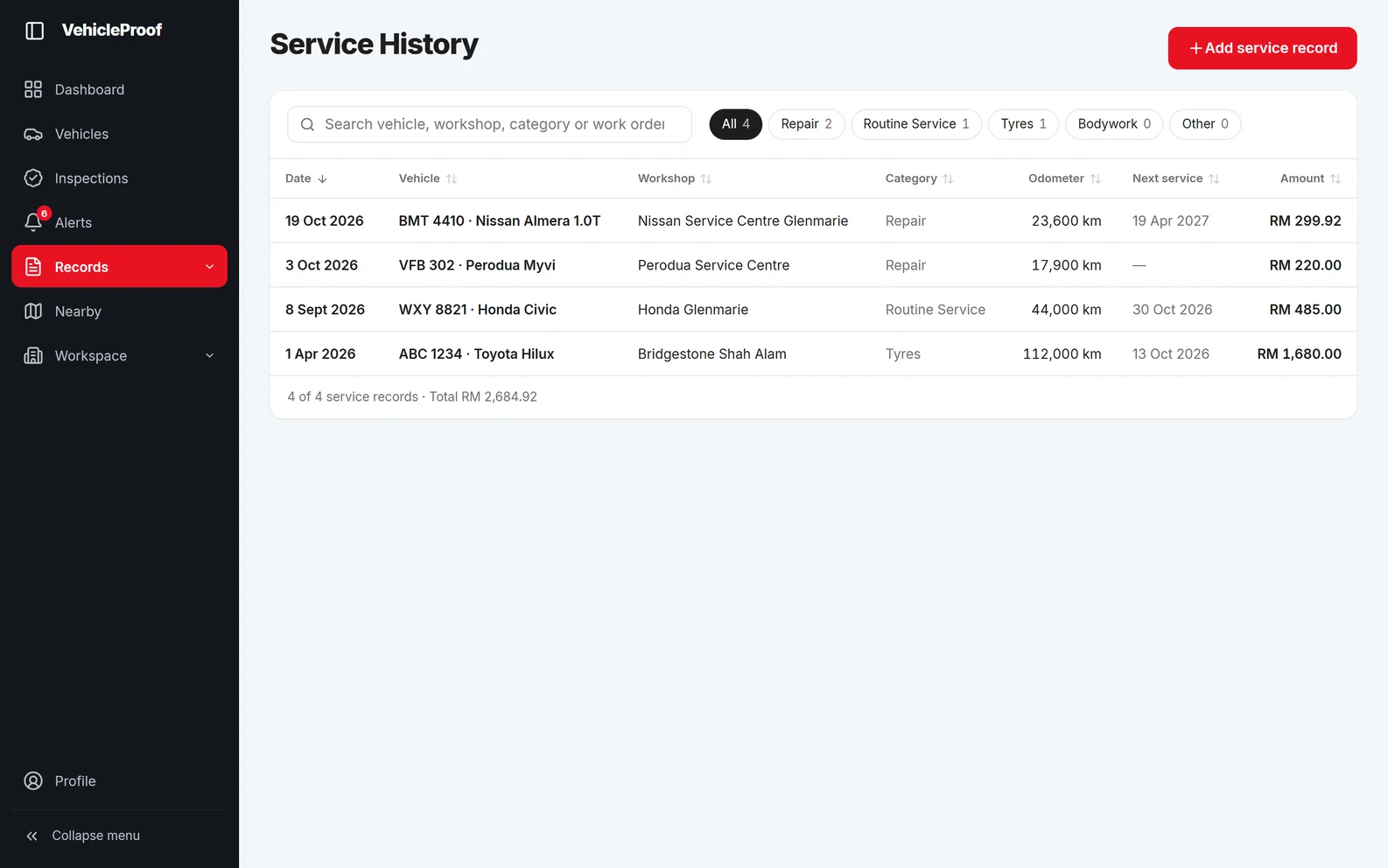Screen dimensions: 1388x868
Task: Expand the Workspace submenu chevron
Action: (210, 356)
